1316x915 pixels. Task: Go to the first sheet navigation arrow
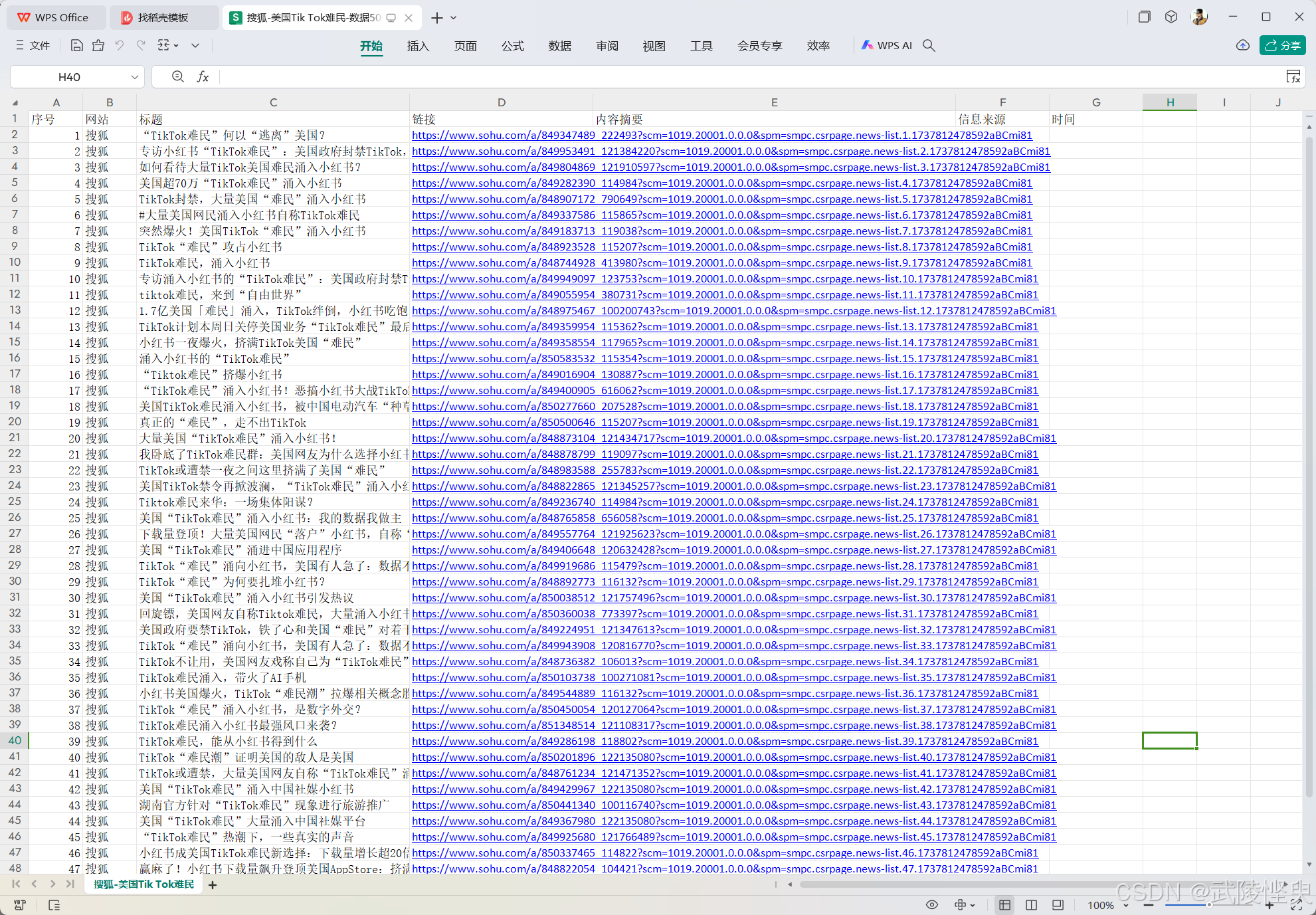pyautogui.click(x=16, y=884)
